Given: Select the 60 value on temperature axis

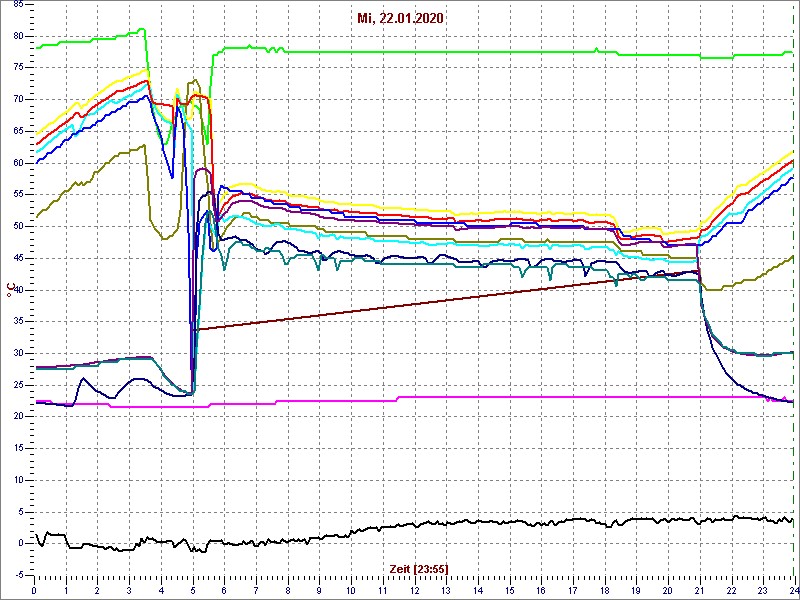Looking at the screenshot, I should click(x=18, y=163).
